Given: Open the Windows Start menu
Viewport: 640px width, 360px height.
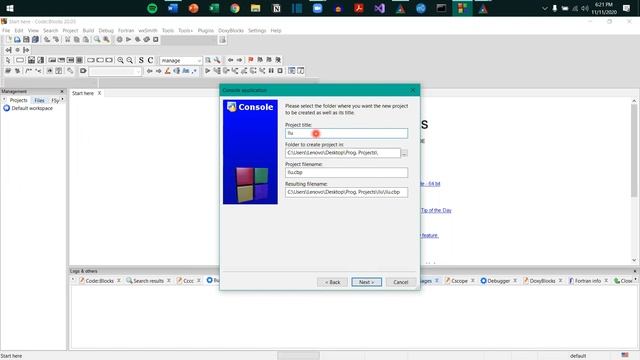Looking at the screenshot, I should pos(10,8).
